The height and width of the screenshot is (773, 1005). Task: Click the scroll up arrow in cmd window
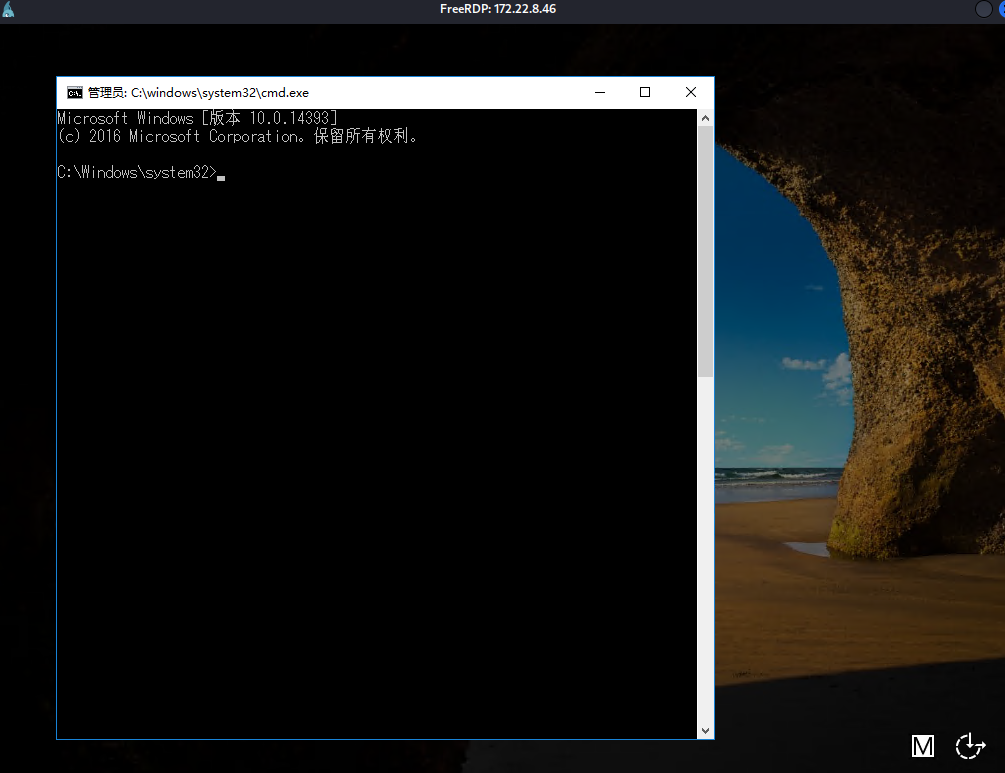click(705, 118)
